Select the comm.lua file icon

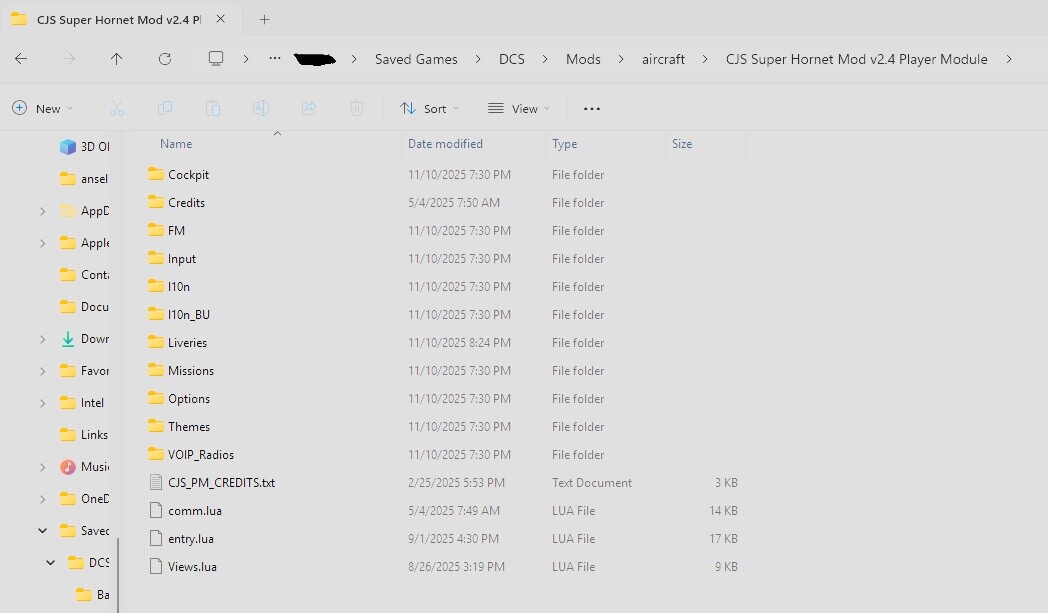pos(156,510)
